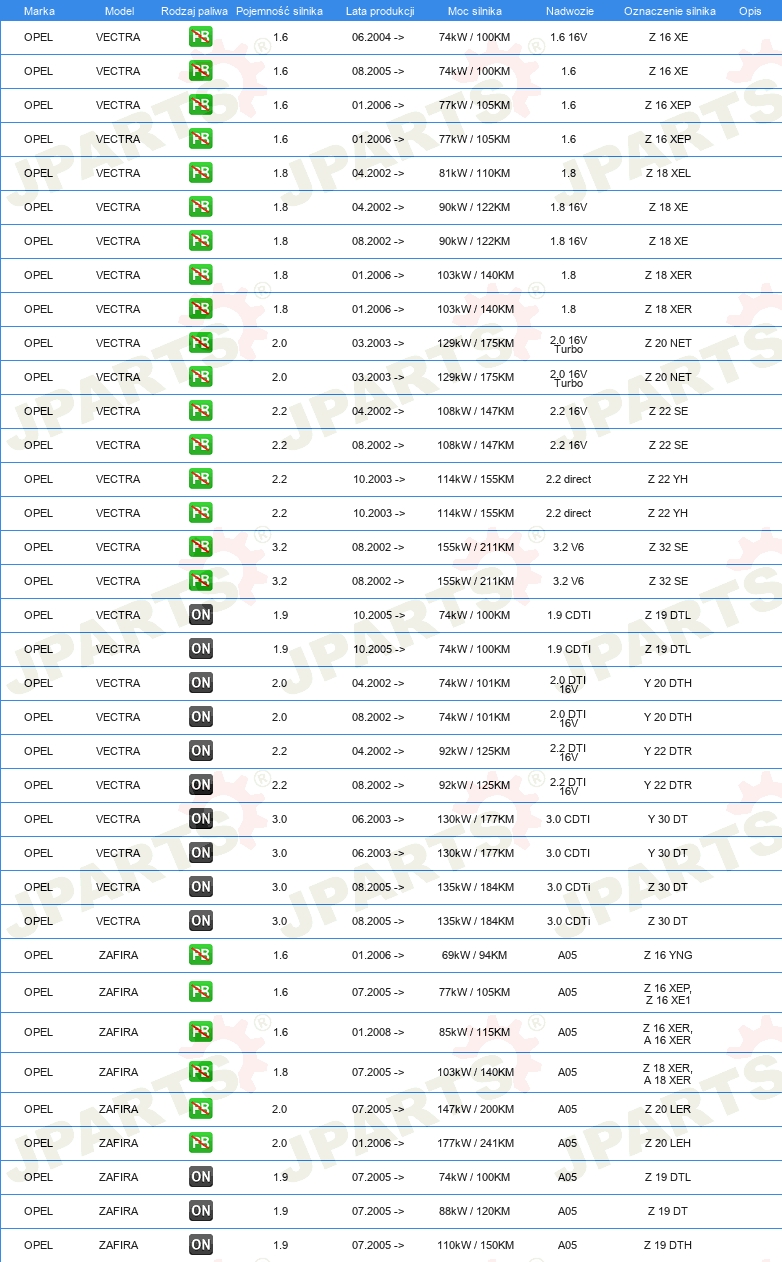Select the 147kW / 200KM power cell
Image resolution: width=782 pixels, height=1262 pixels.
[x=474, y=1109]
